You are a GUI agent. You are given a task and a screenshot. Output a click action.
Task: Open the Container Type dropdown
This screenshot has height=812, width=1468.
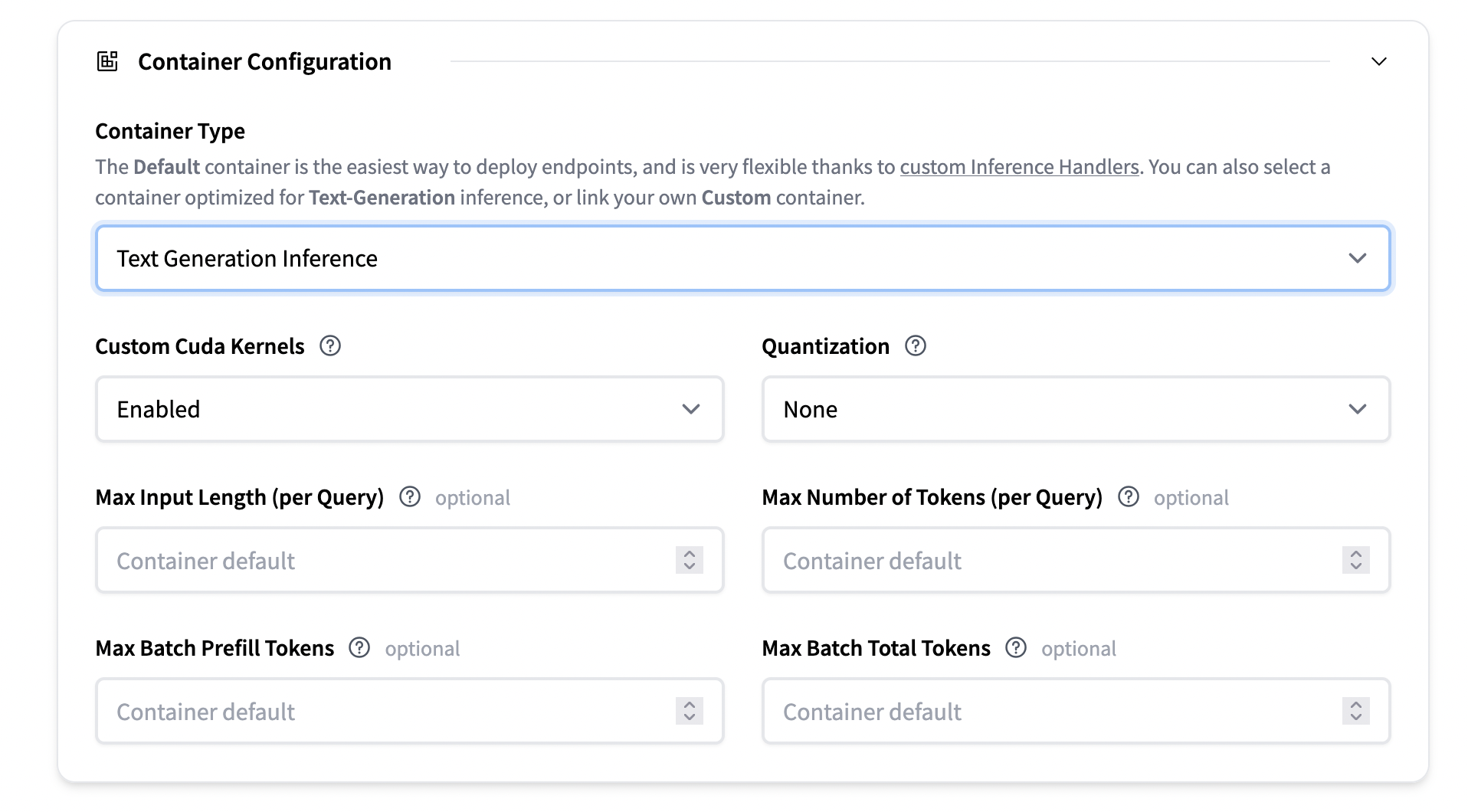[x=742, y=258]
